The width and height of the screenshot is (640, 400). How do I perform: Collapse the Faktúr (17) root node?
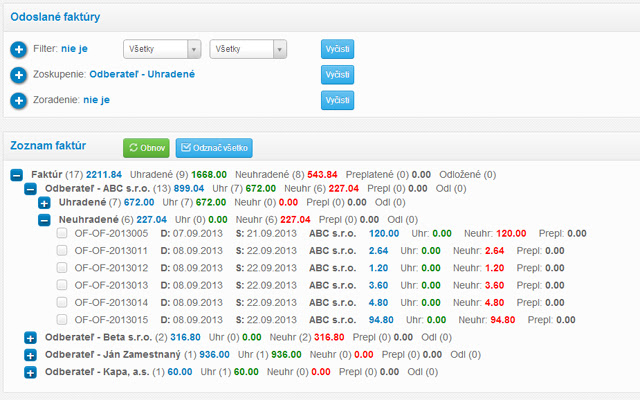[x=16, y=176]
